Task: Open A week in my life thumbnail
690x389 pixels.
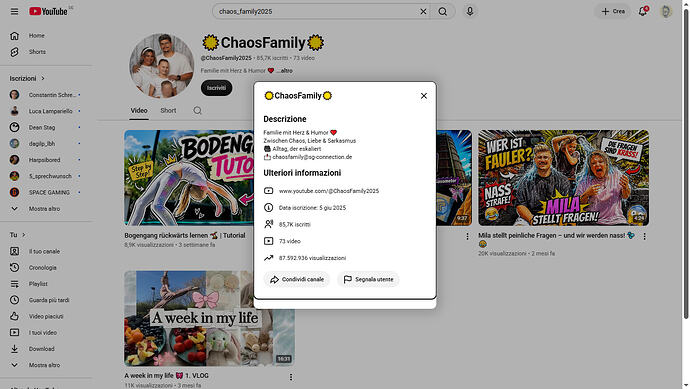Action: pyautogui.click(x=209, y=319)
